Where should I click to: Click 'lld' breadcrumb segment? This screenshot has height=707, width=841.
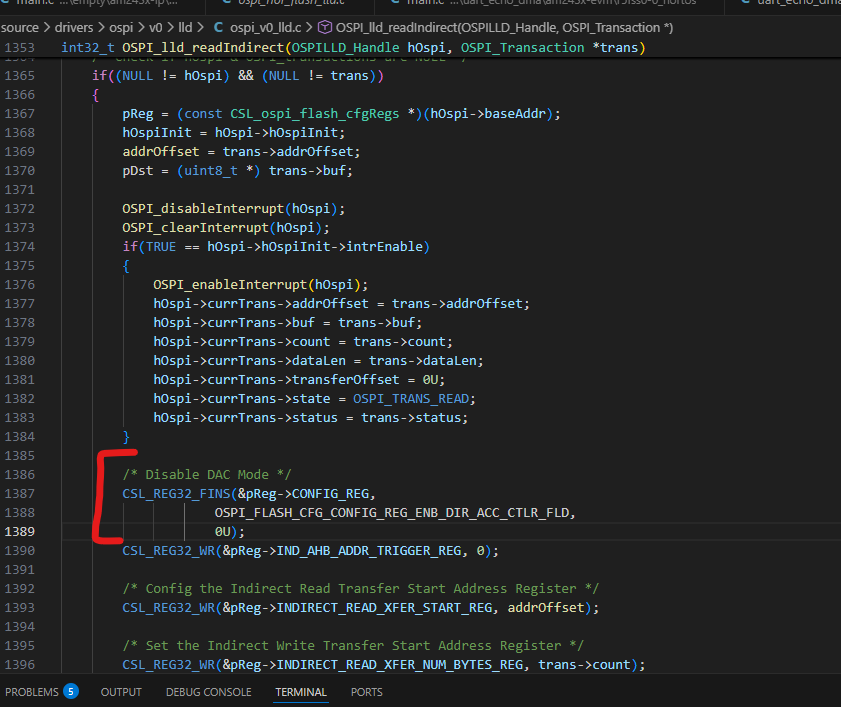pos(185,27)
